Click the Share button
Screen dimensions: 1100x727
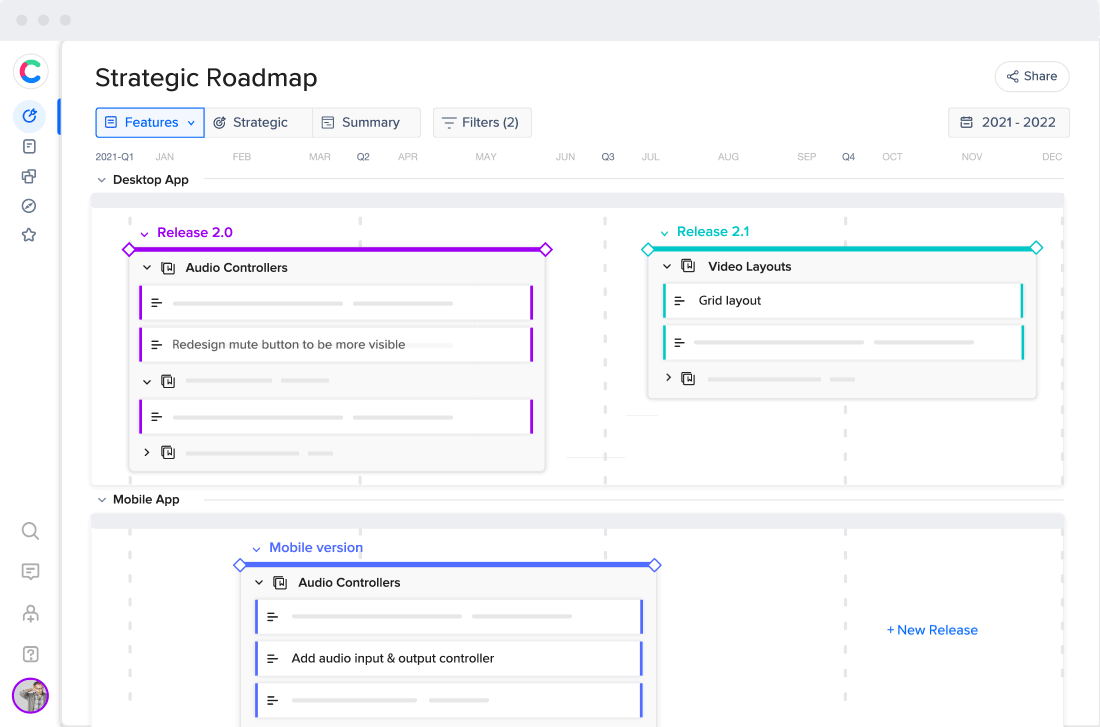pos(1031,76)
